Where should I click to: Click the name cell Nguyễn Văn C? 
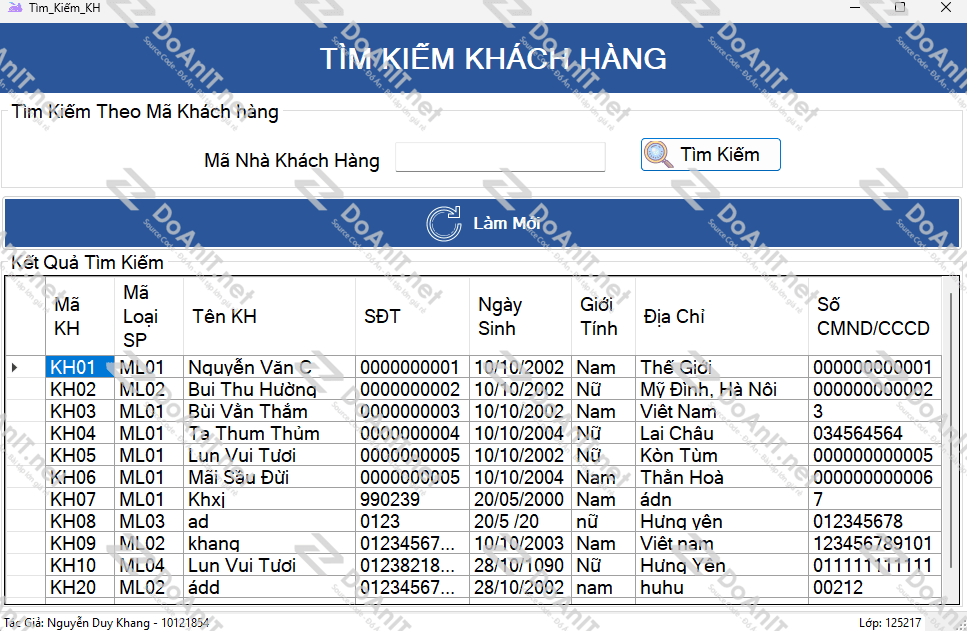270,368
